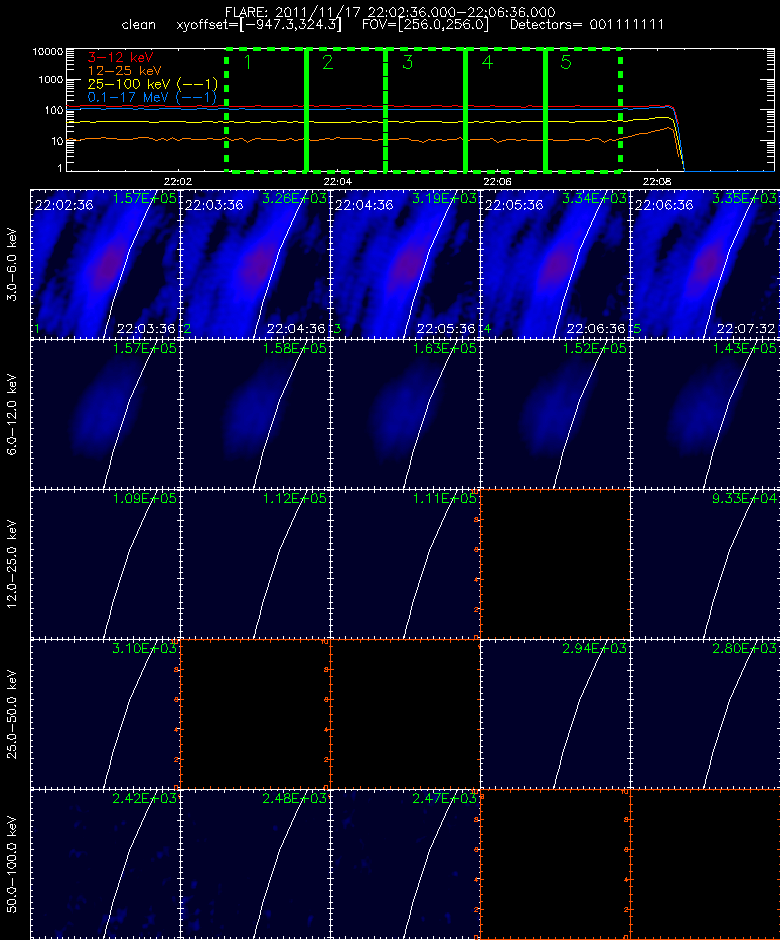Click the 22:04 time axis label

point(338,181)
